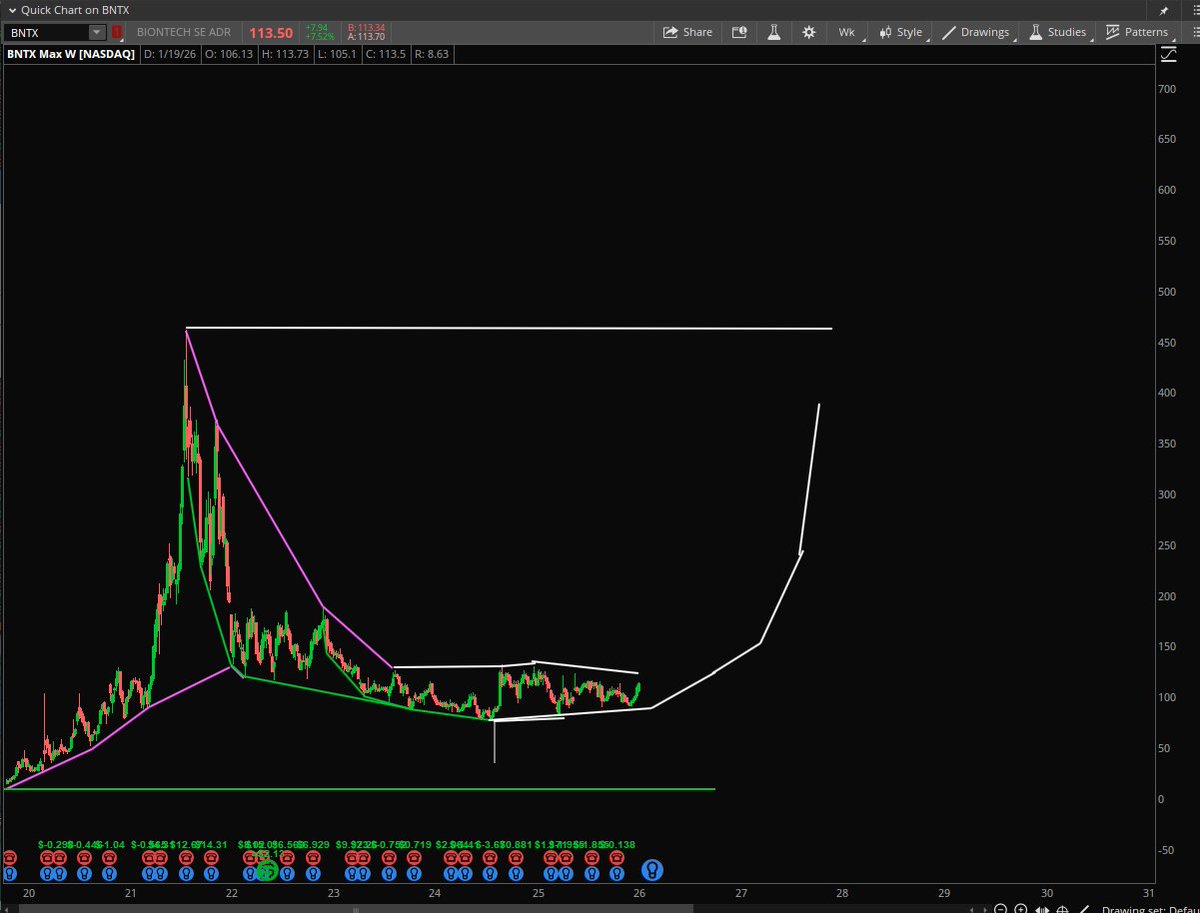Click the expand horizontal axis icon
Screen dimensions: 1200x913
(1041, 908)
